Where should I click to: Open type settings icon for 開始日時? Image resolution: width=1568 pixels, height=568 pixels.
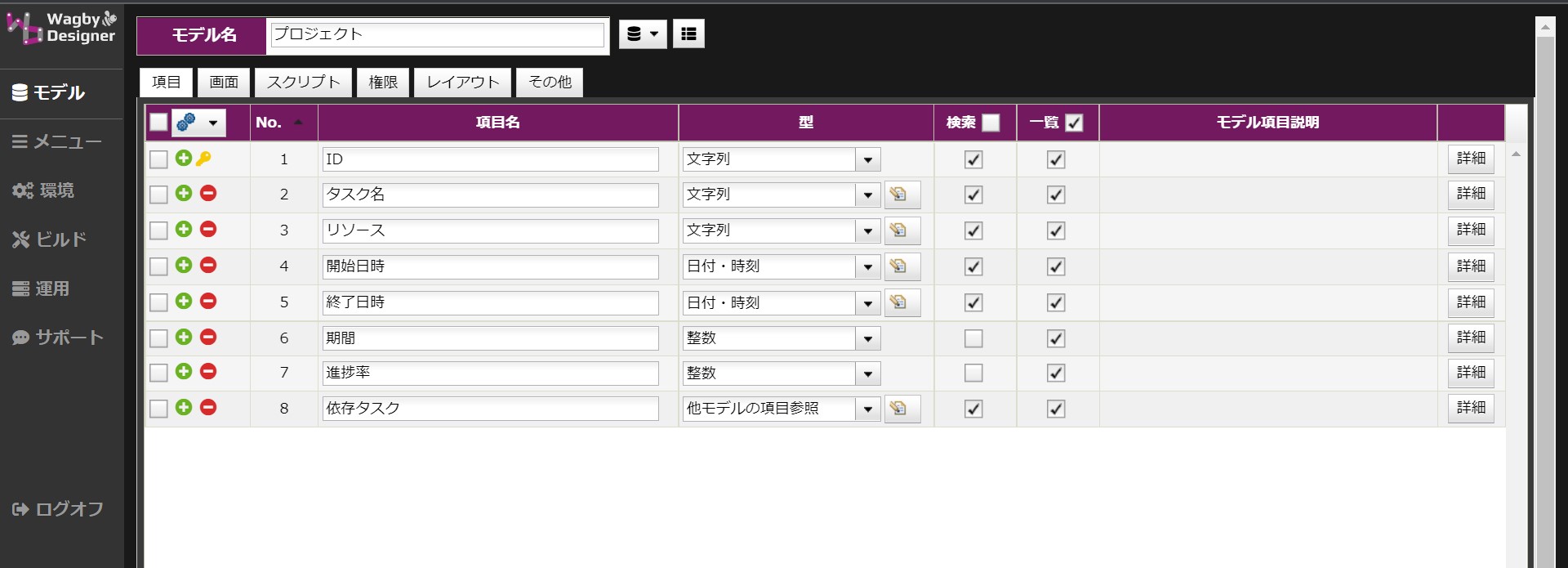(902, 266)
